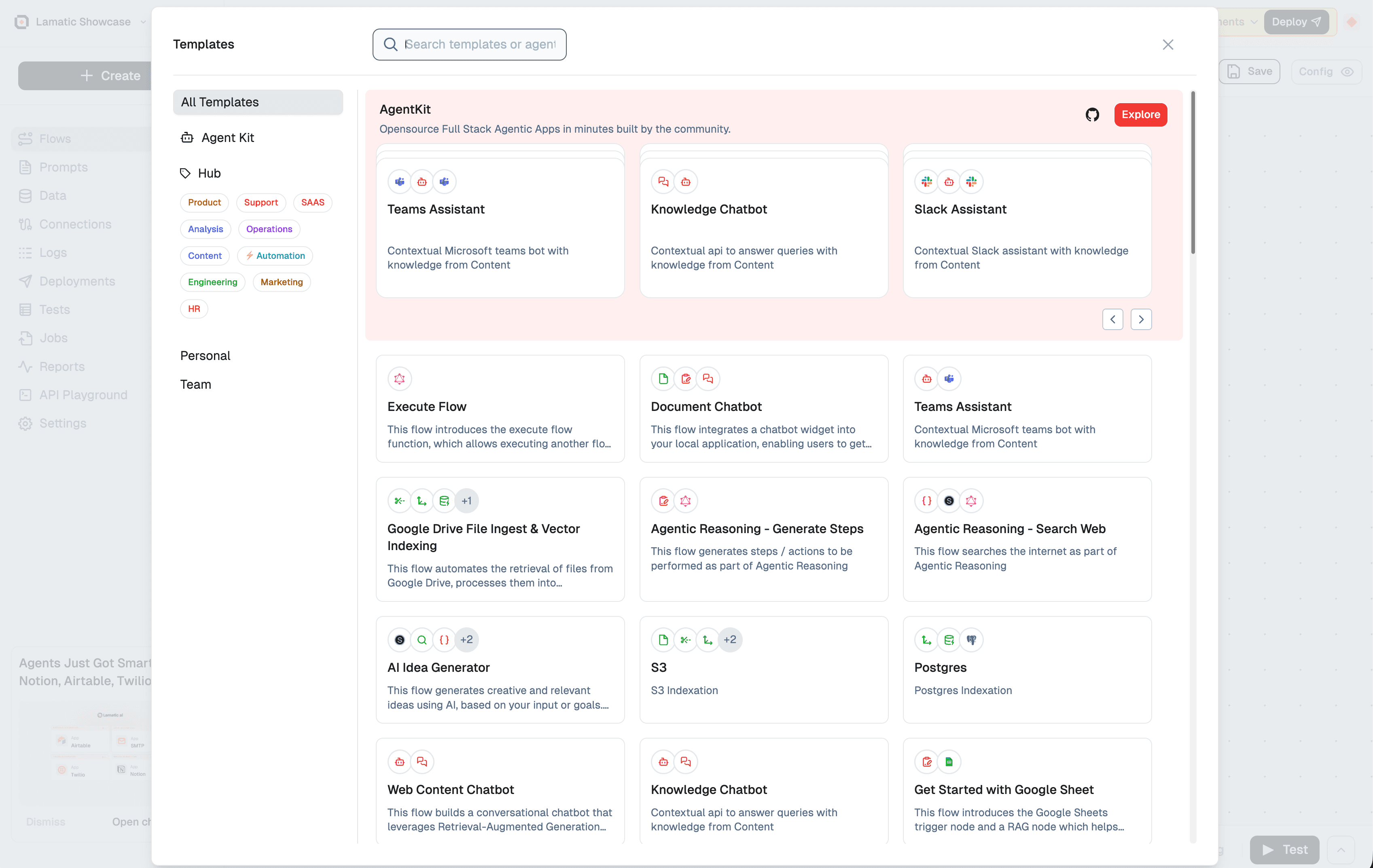The height and width of the screenshot is (868, 1373).
Task: Click the Postgres elephant icon
Action: pos(971,639)
